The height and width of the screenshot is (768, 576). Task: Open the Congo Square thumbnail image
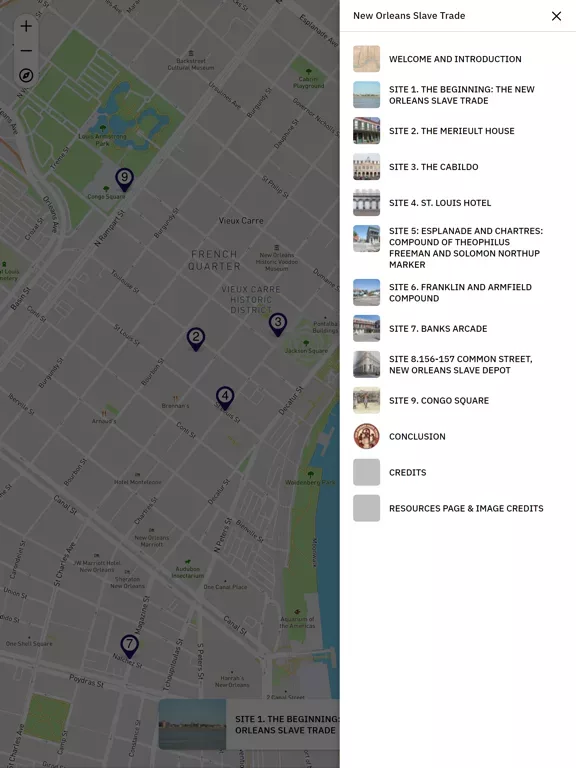click(366, 400)
